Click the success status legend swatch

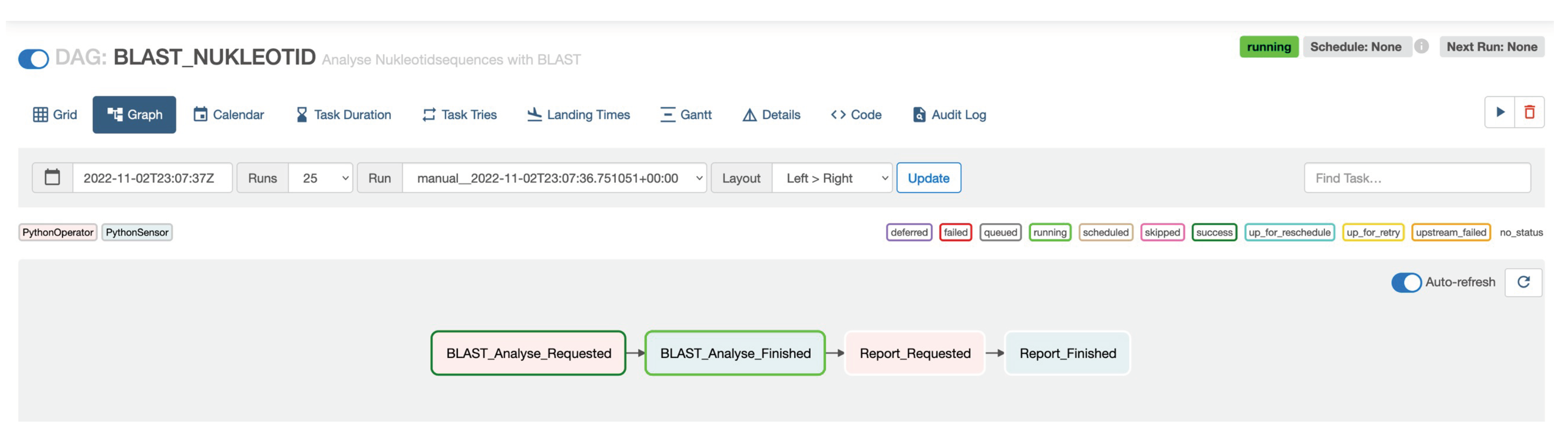coord(1214,232)
